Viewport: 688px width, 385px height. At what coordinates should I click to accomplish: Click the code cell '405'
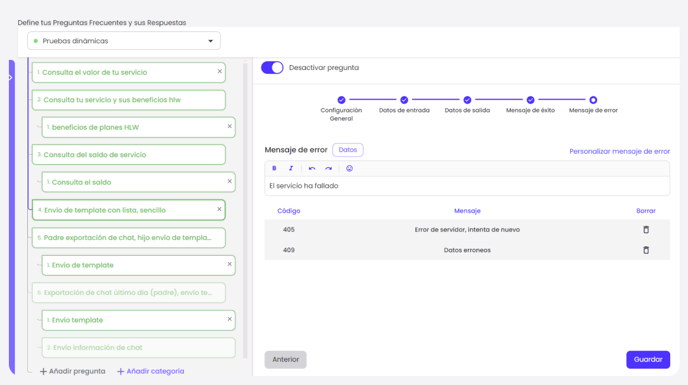coord(289,230)
